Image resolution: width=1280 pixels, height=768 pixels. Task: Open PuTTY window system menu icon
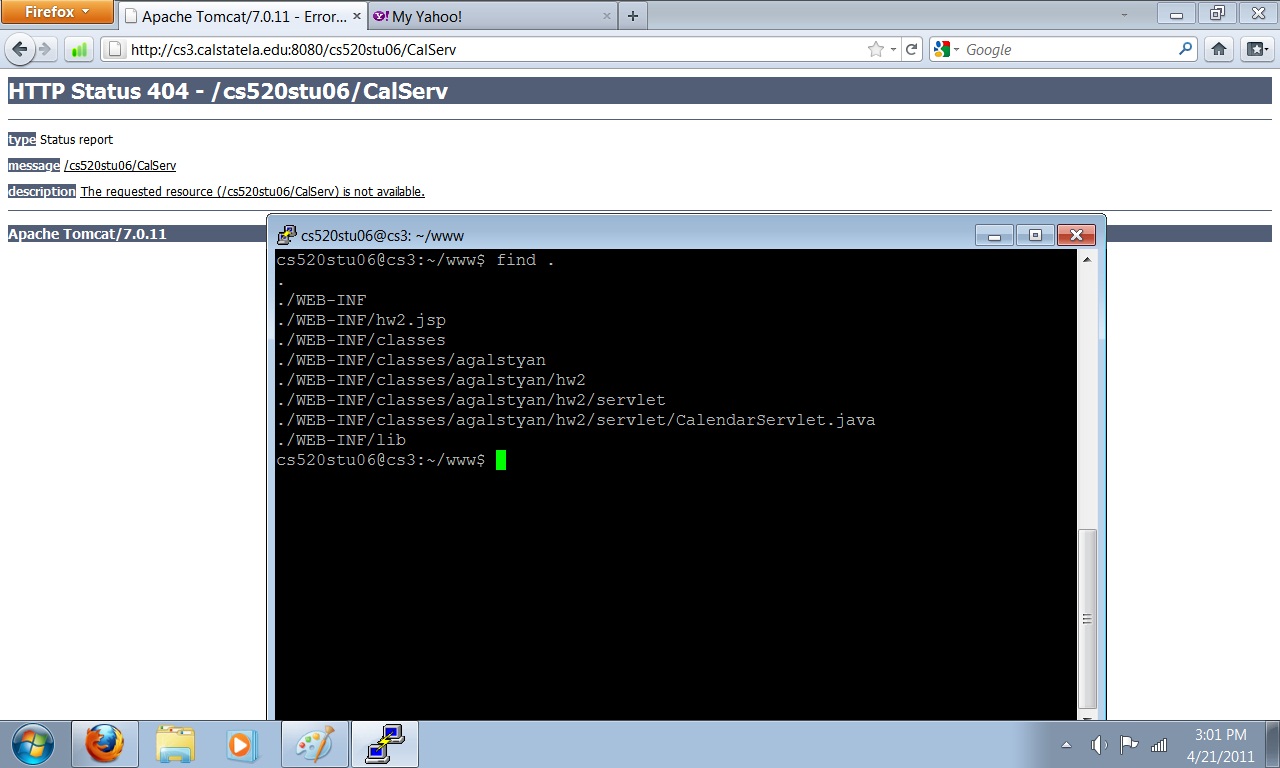(287, 236)
